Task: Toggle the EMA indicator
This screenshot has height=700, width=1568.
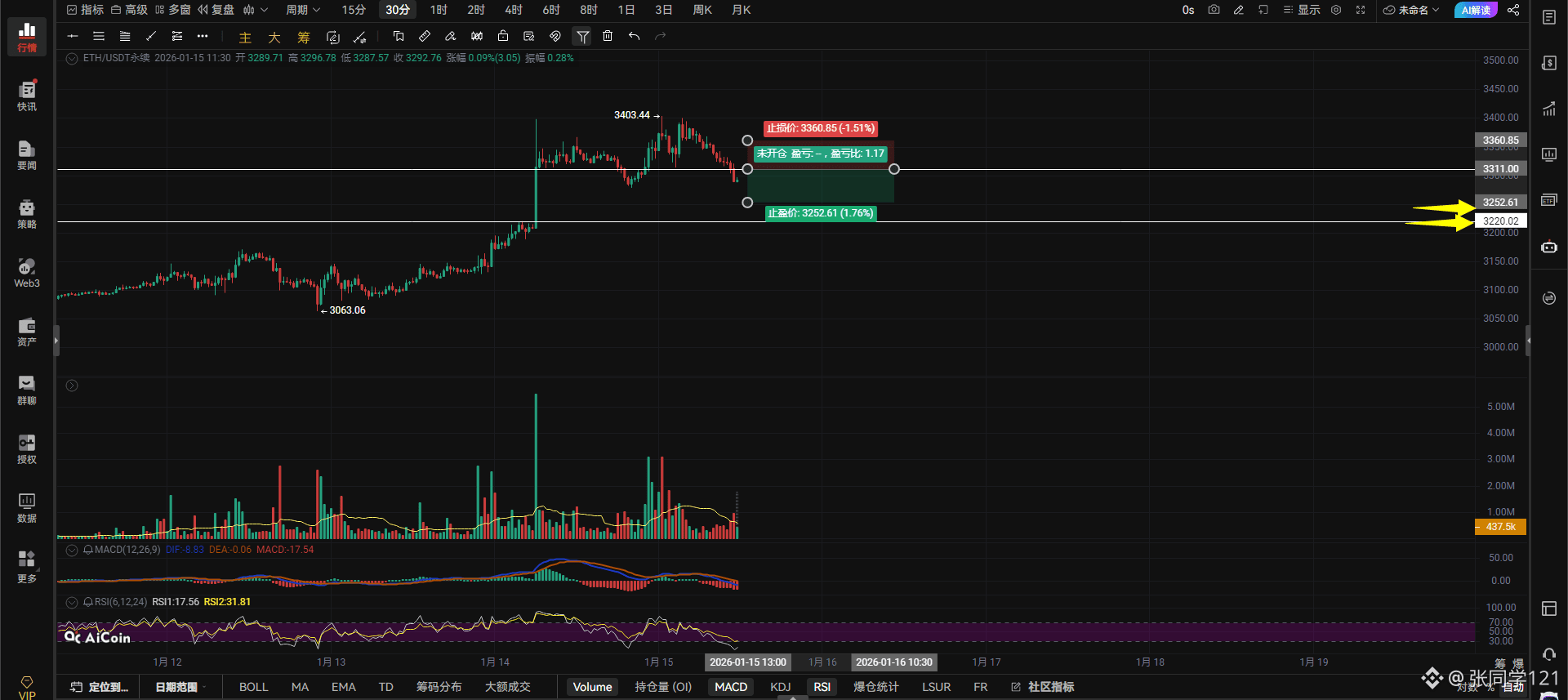Action: tap(344, 687)
